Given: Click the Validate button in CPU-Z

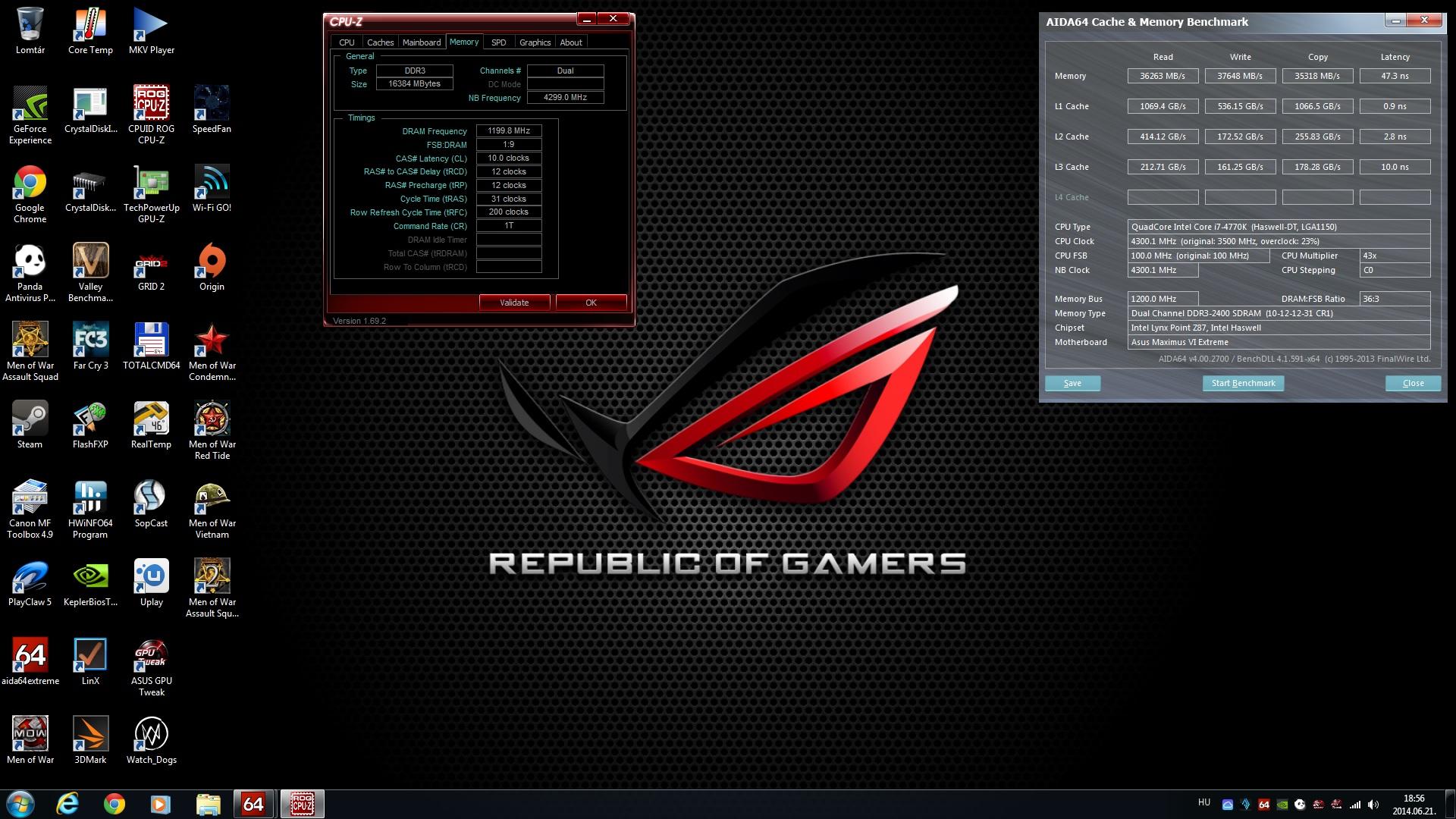Looking at the screenshot, I should point(514,303).
